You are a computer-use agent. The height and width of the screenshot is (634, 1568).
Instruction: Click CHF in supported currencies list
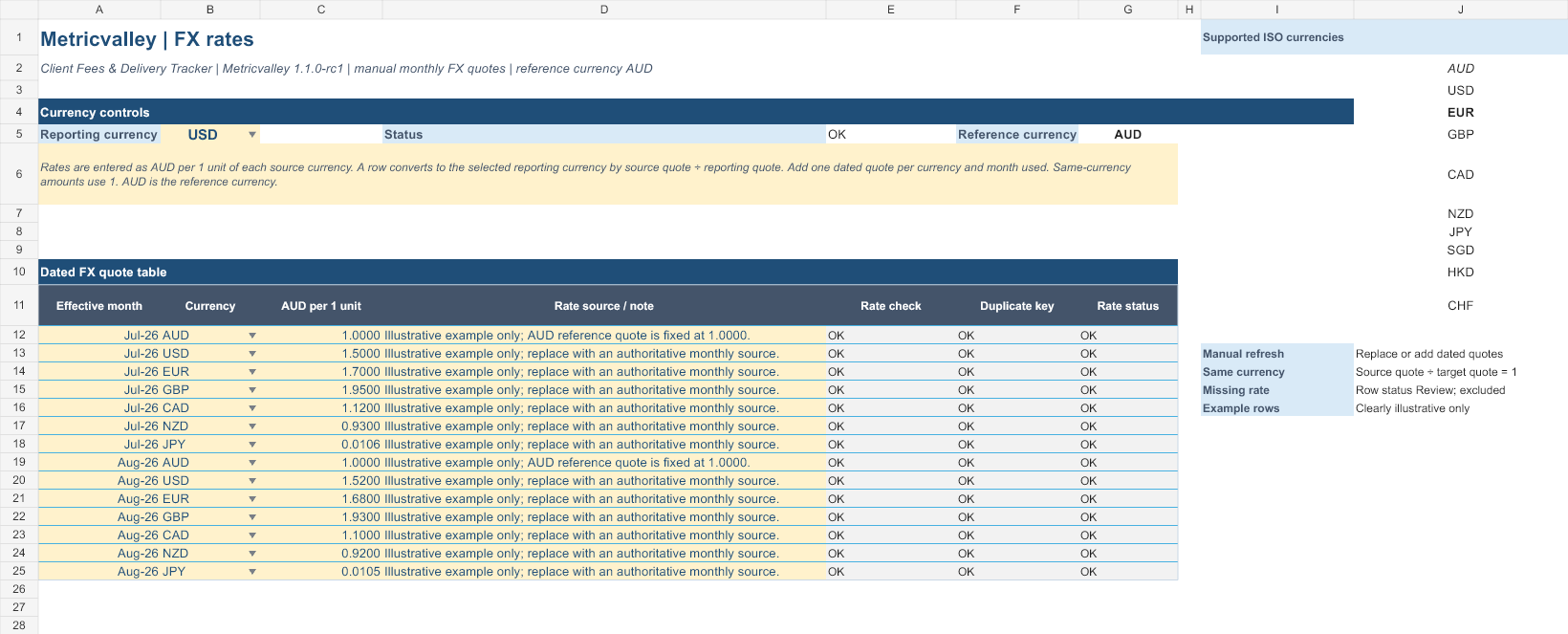tap(1461, 306)
